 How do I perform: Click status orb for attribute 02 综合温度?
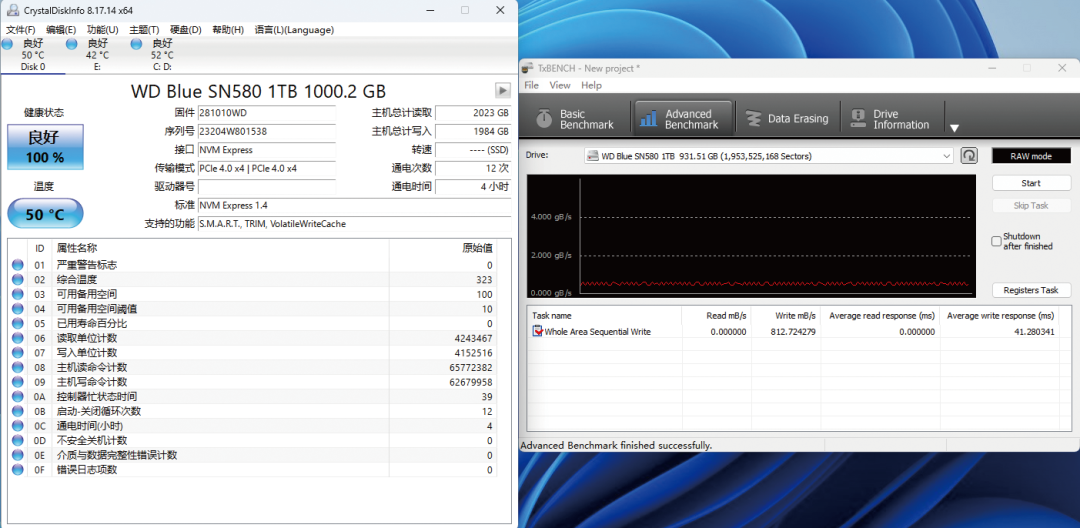pos(18,279)
